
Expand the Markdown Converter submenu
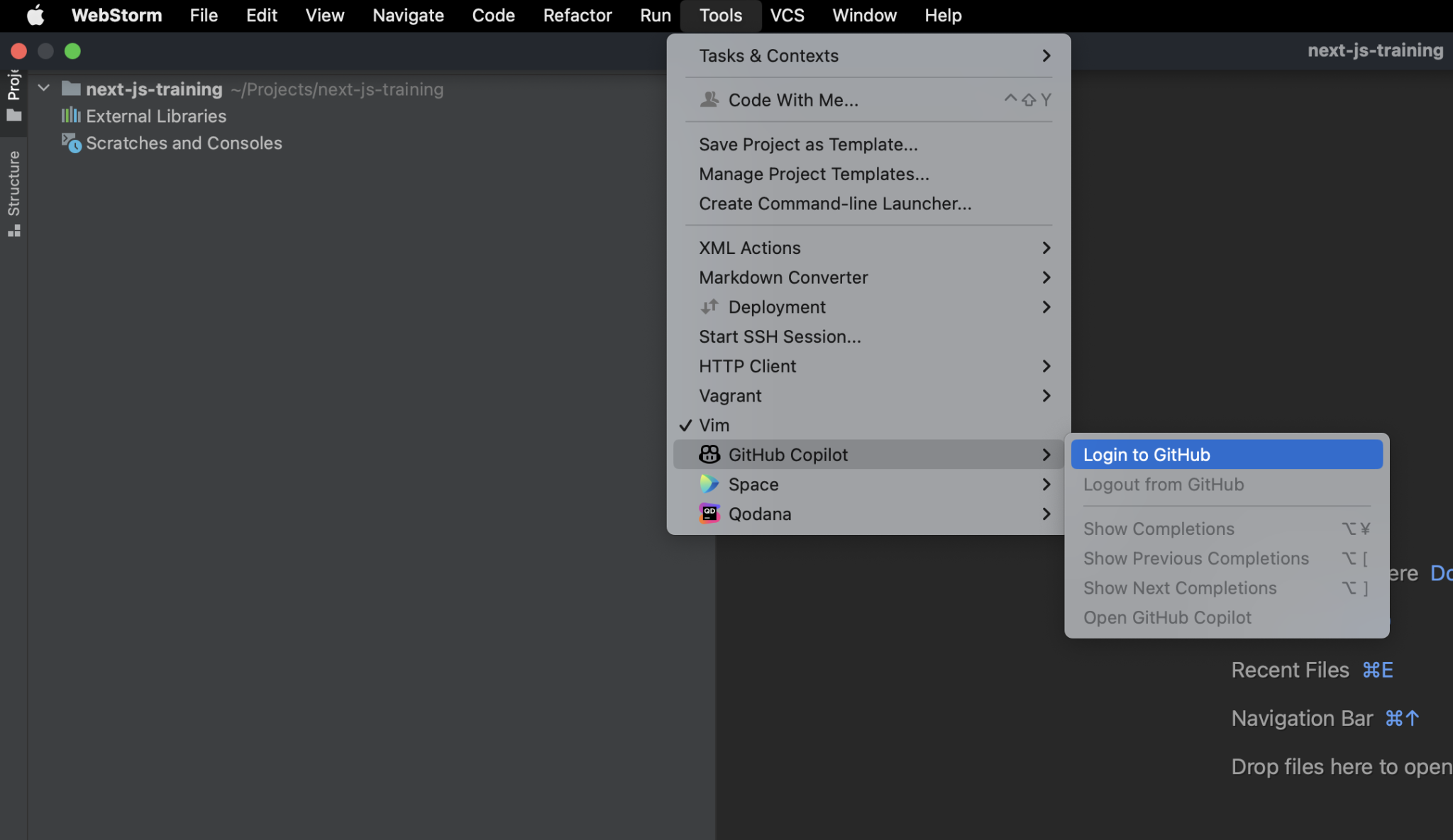pyautogui.click(x=1046, y=277)
